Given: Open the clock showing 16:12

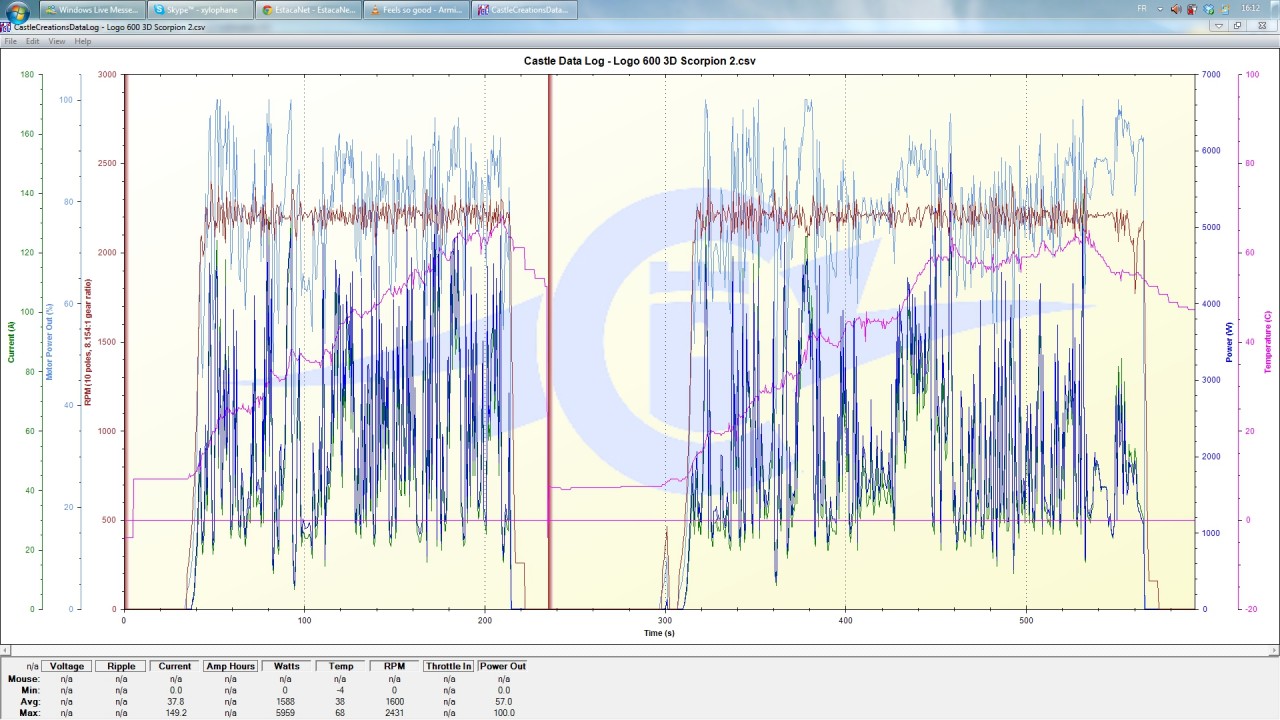Looking at the screenshot, I should point(1250,9).
